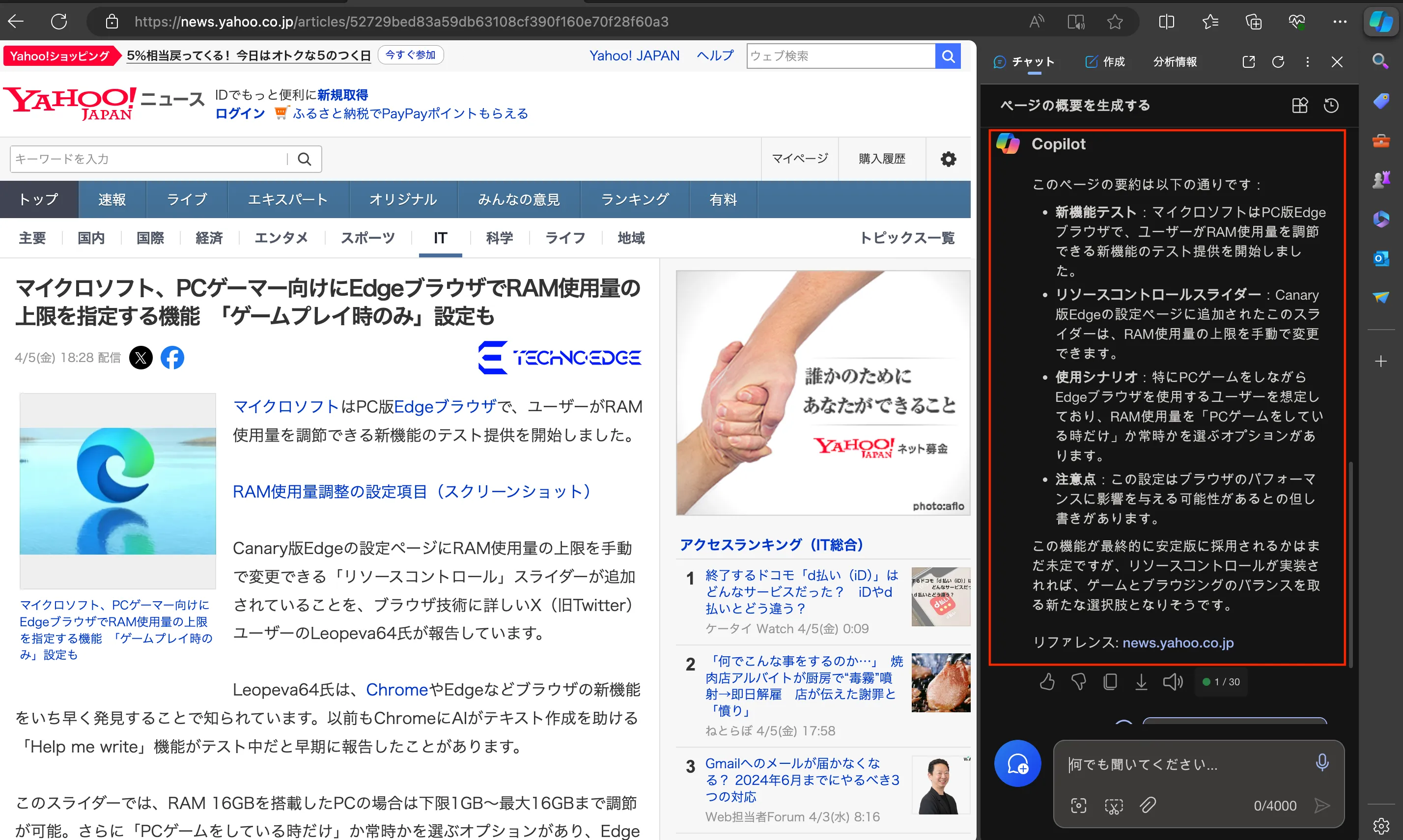The width and height of the screenshot is (1403, 840).
Task: Toggle the Copilot sidebar icon
Action: [x=1381, y=22]
